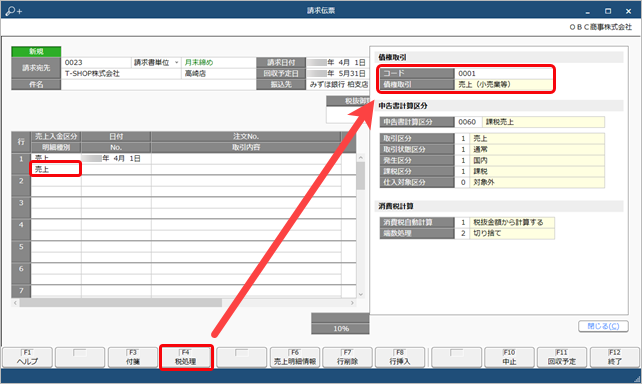Viewport: 642px width, 384px height.
Task: Click the 申告書計算区分 code 0060
Action: coord(468,122)
